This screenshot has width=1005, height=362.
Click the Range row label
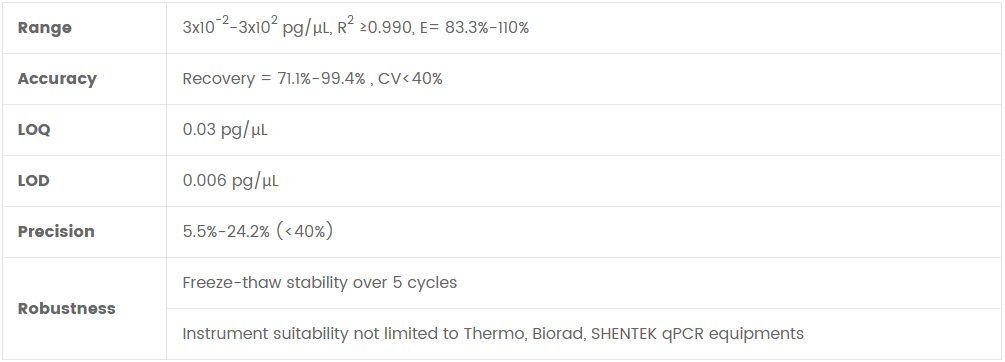(44, 28)
